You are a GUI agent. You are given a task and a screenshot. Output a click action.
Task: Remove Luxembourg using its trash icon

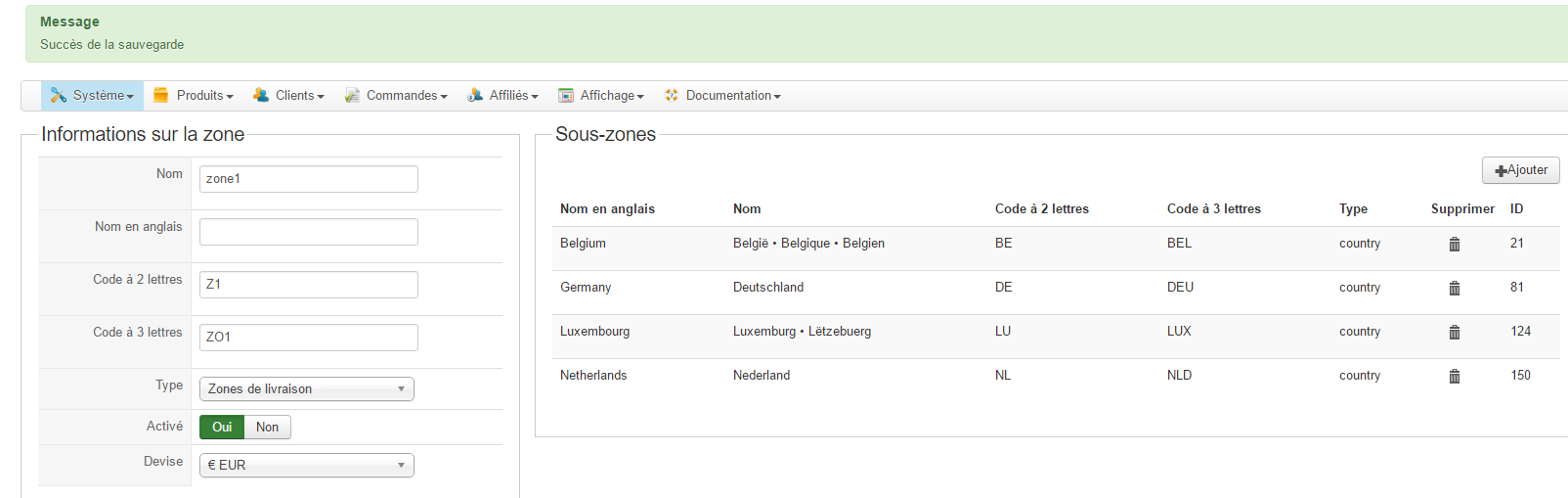[1454, 332]
